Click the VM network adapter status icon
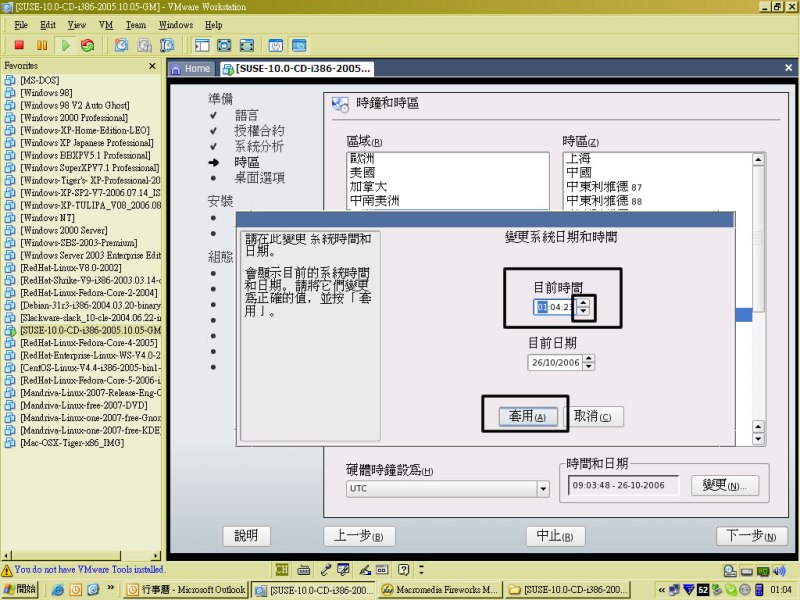Image resolution: width=800 pixels, height=600 pixels. click(x=763, y=571)
